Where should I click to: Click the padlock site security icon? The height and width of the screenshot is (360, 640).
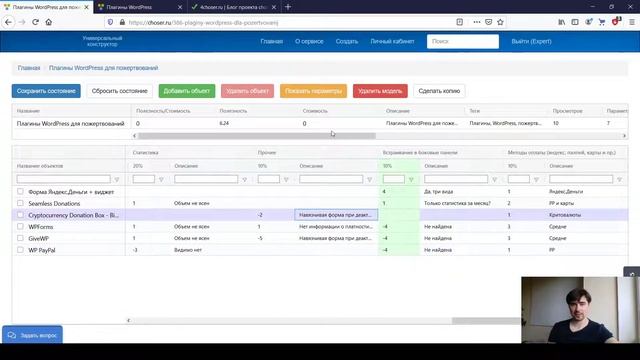tap(122, 22)
